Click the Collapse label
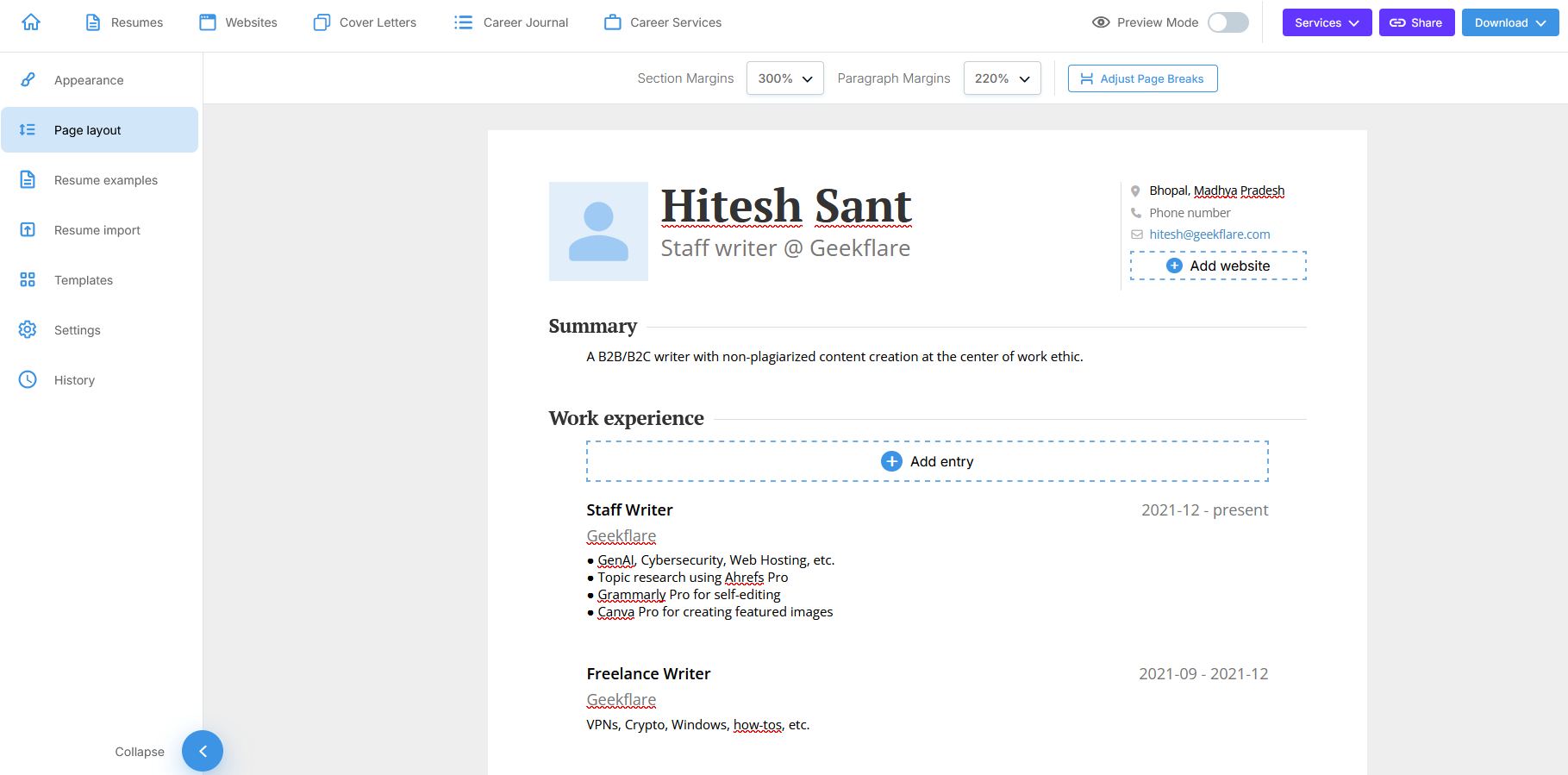 [140, 752]
